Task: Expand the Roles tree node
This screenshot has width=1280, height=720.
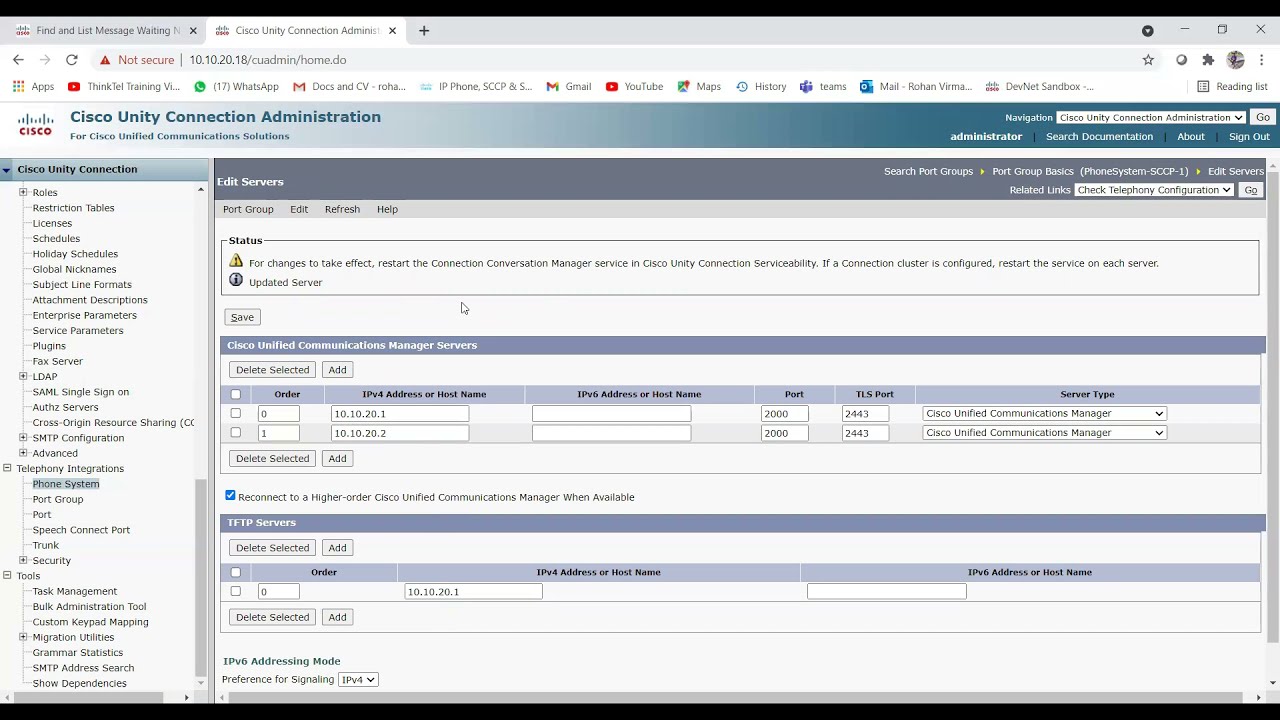Action: pos(23,192)
